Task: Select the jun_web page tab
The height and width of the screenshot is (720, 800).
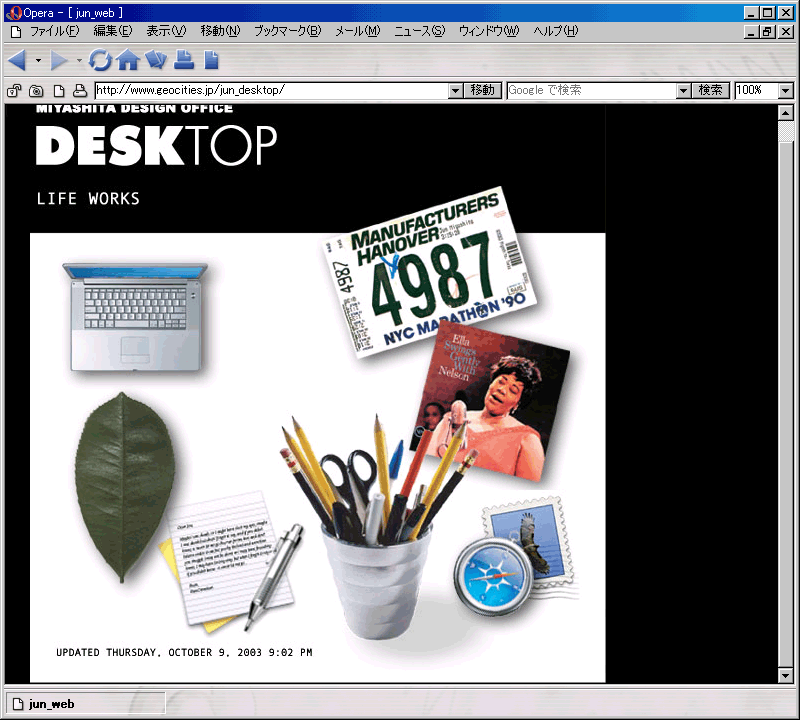Action: [85, 704]
